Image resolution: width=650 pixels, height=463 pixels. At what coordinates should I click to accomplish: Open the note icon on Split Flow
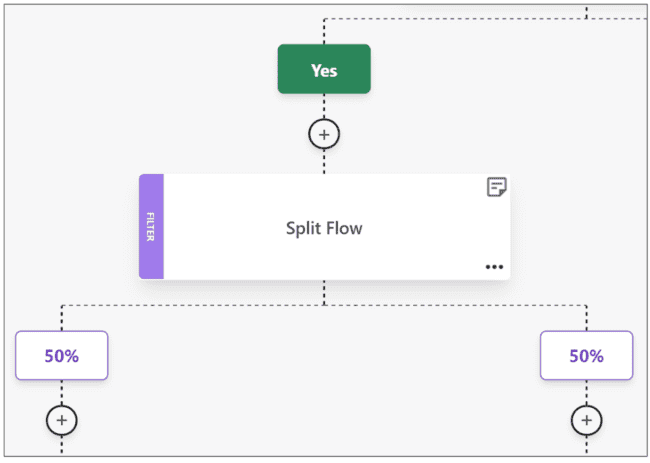496,187
